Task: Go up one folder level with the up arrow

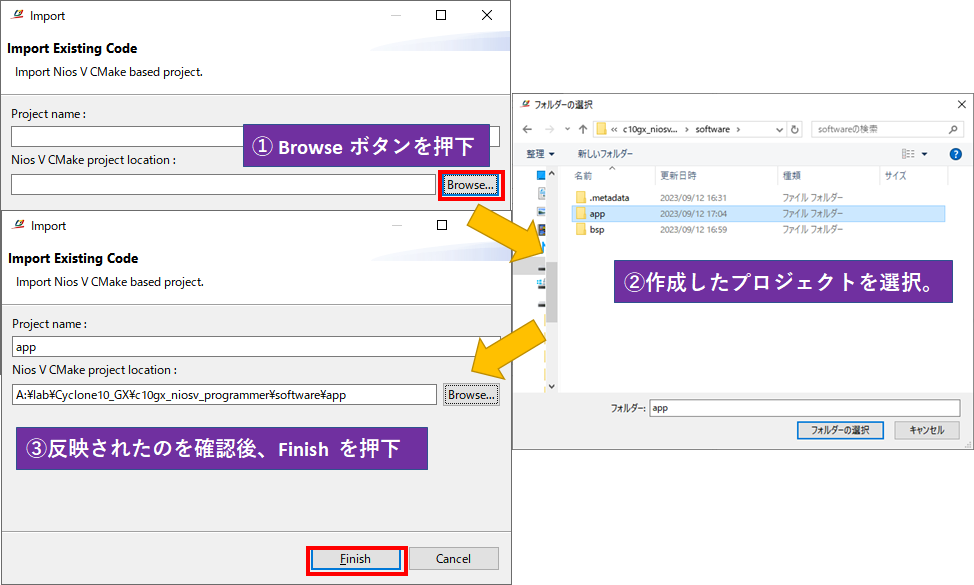Action: click(583, 129)
